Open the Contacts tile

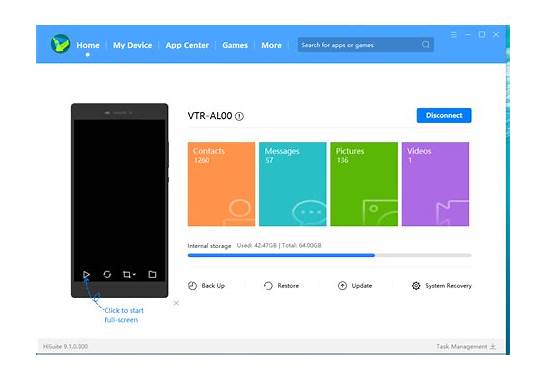[x=221, y=184]
